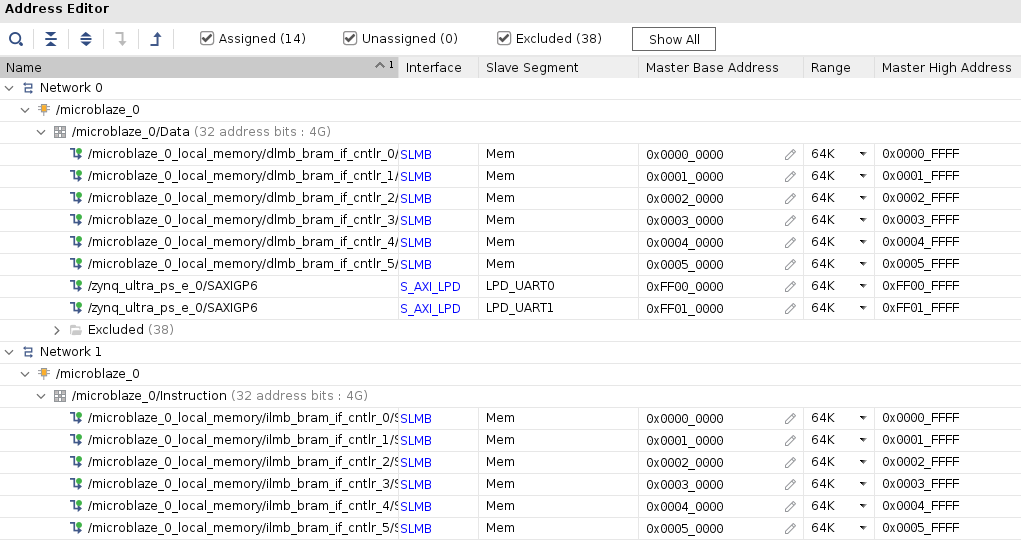Edit base address of ilmb_bram_if_cntlr_4 pencil icon
The image size is (1021, 543).
pyautogui.click(x=790, y=507)
